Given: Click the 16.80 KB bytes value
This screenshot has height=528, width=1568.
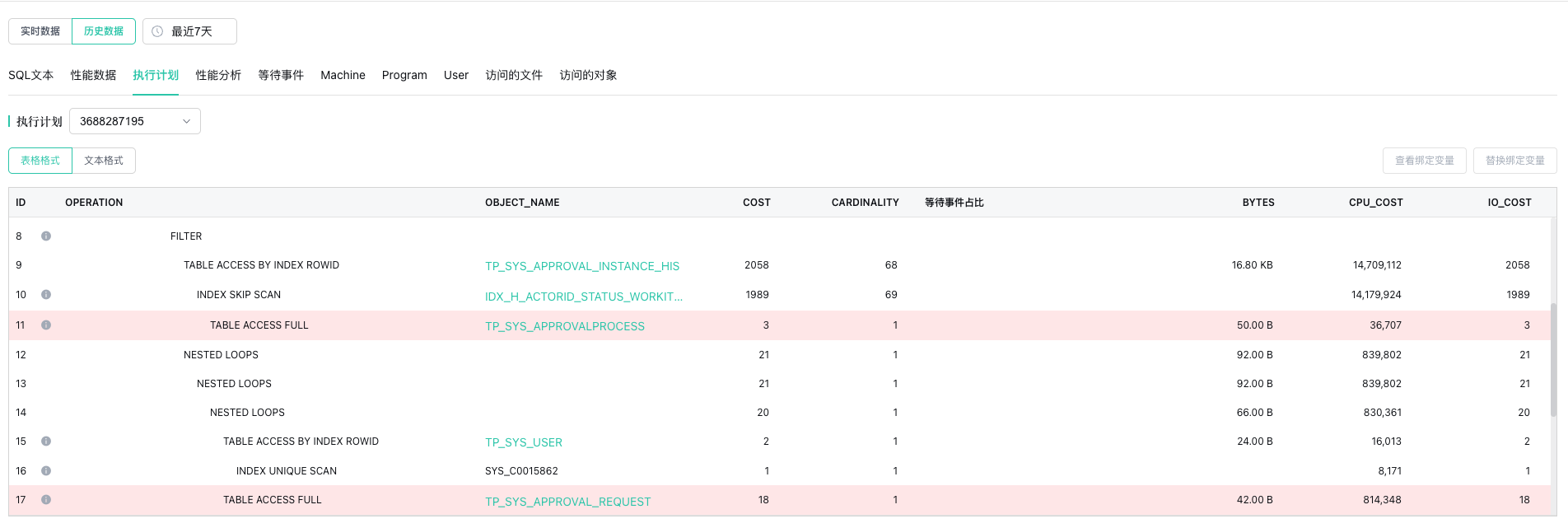Looking at the screenshot, I should [x=1252, y=265].
